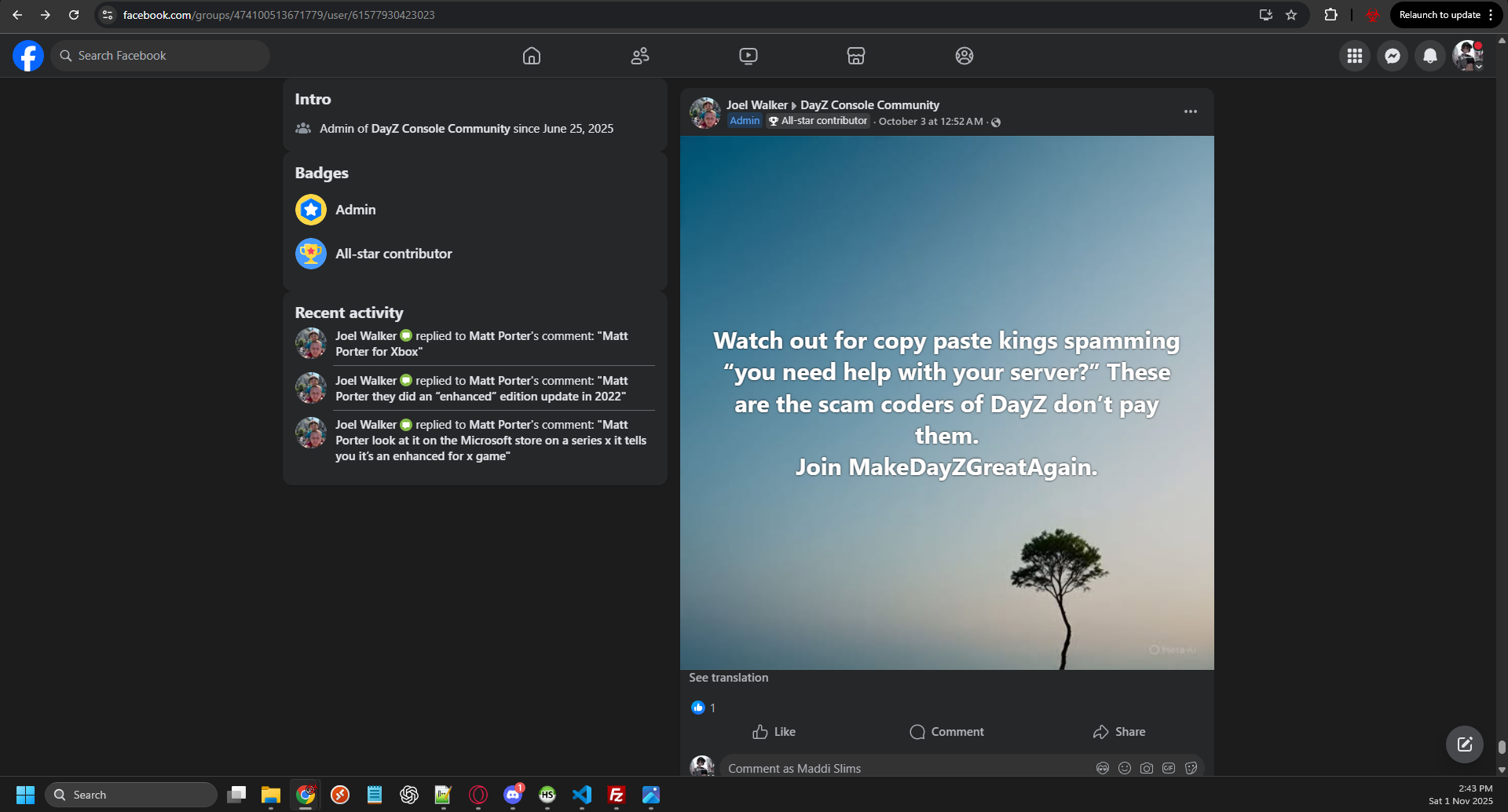Click the post timestamp October 3 at 12:52 AM
Image resolution: width=1508 pixels, height=812 pixels.
pos(931,122)
